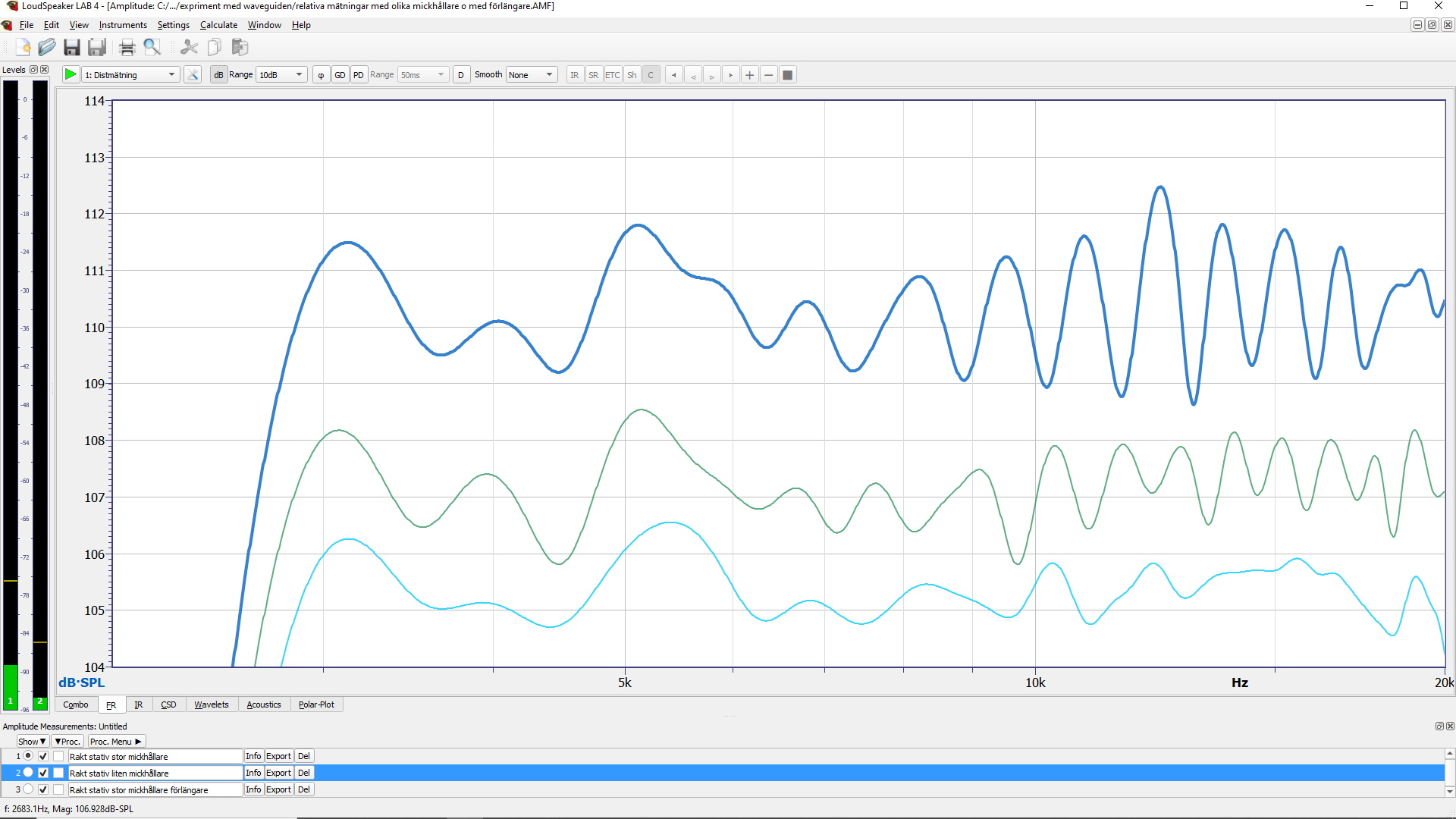Image resolution: width=1456 pixels, height=819 pixels.
Task: Open the Settings menu
Action: (x=174, y=25)
